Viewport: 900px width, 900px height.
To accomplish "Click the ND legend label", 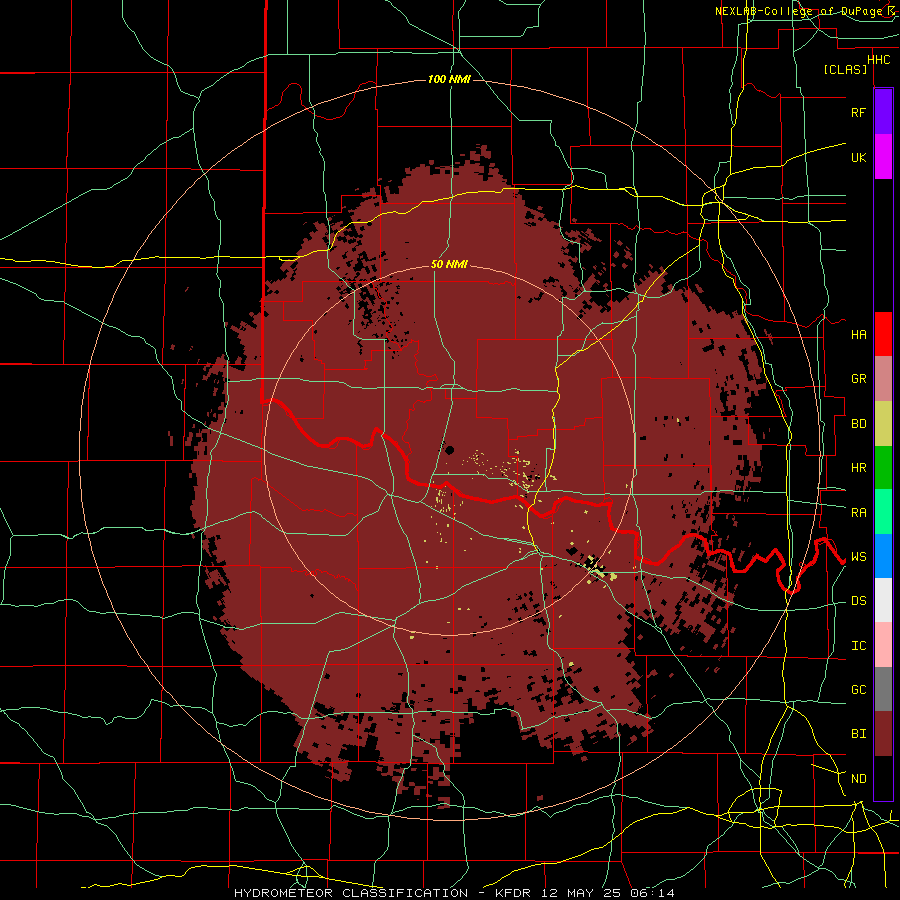I will coord(858,778).
